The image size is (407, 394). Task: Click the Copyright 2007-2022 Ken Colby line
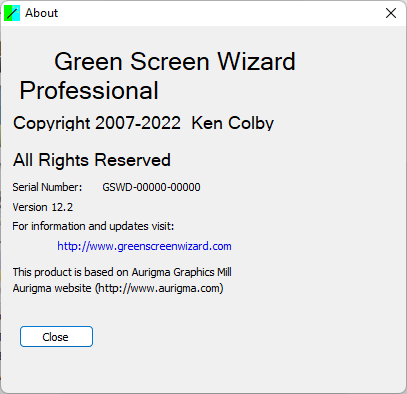tap(143, 123)
